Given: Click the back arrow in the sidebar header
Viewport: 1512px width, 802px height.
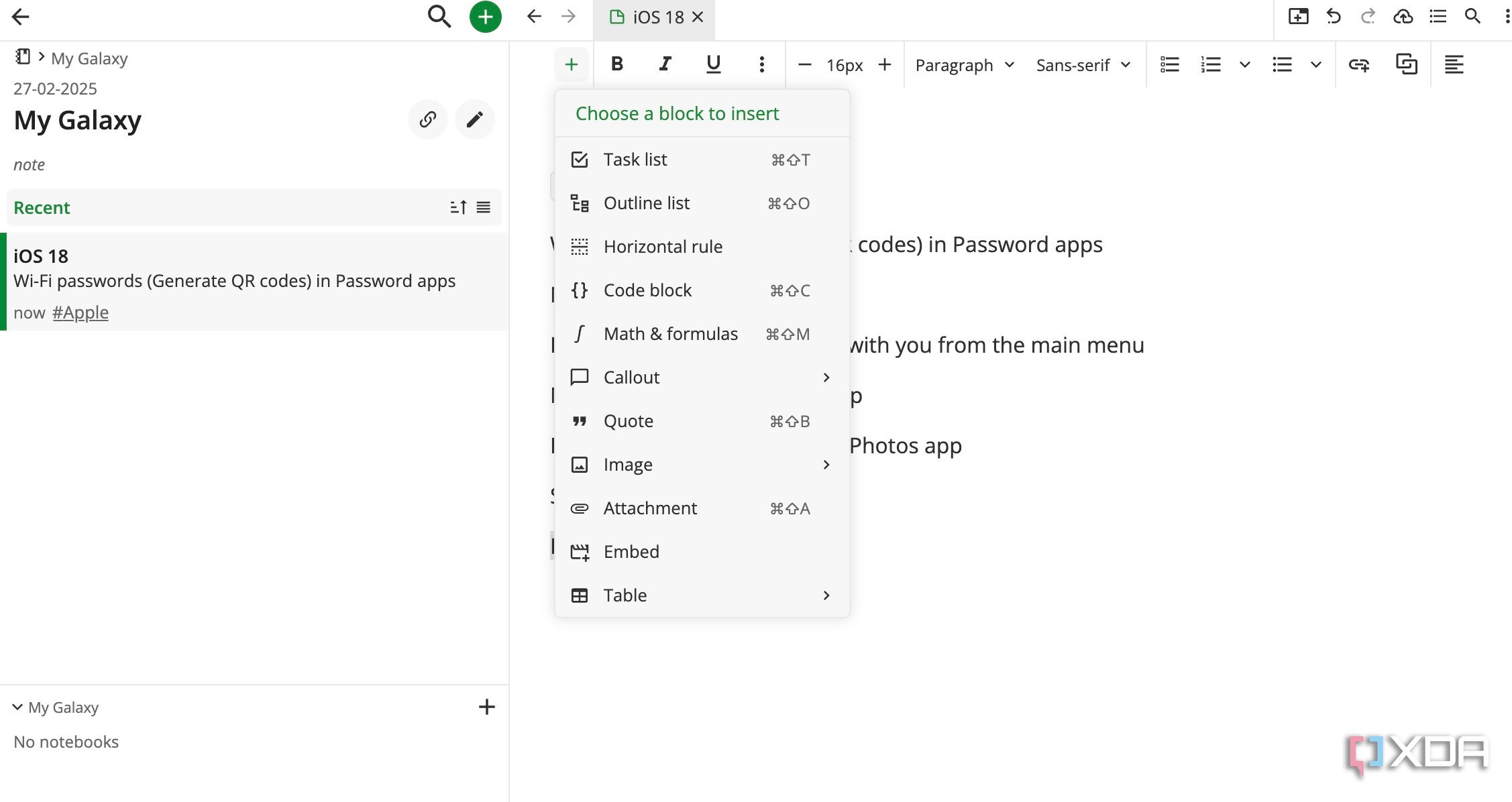Looking at the screenshot, I should [x=21, y=17].
